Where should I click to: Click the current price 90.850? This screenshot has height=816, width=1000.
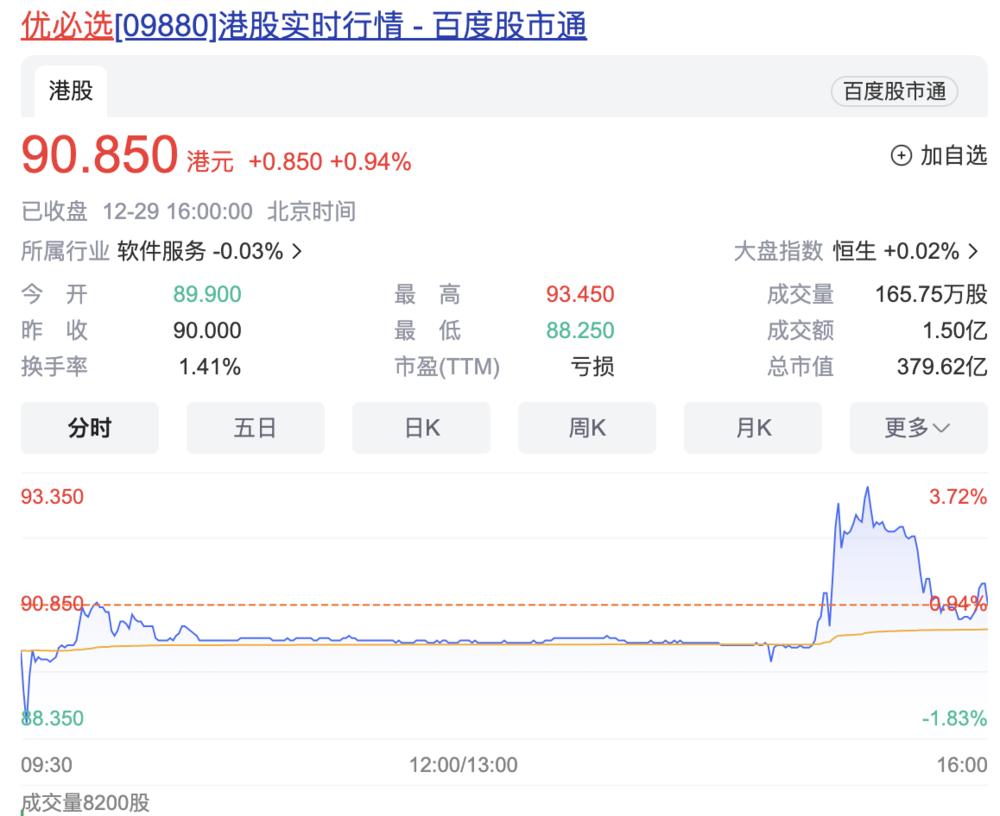[x=99, y=154]
